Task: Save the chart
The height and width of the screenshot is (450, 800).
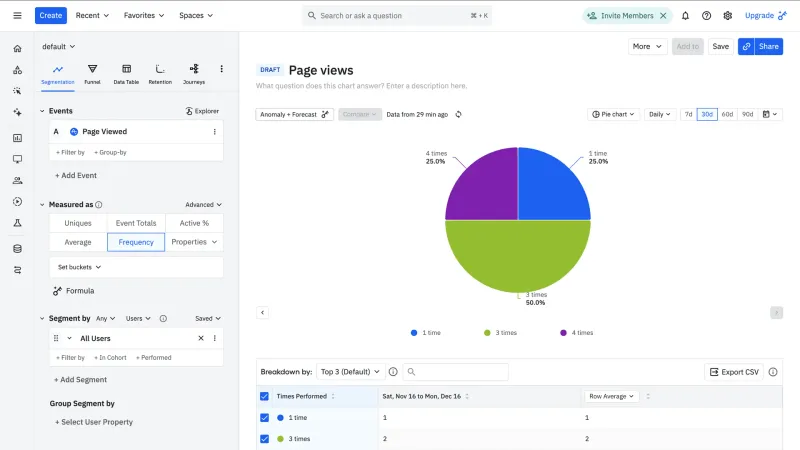Action: point(720,46)
